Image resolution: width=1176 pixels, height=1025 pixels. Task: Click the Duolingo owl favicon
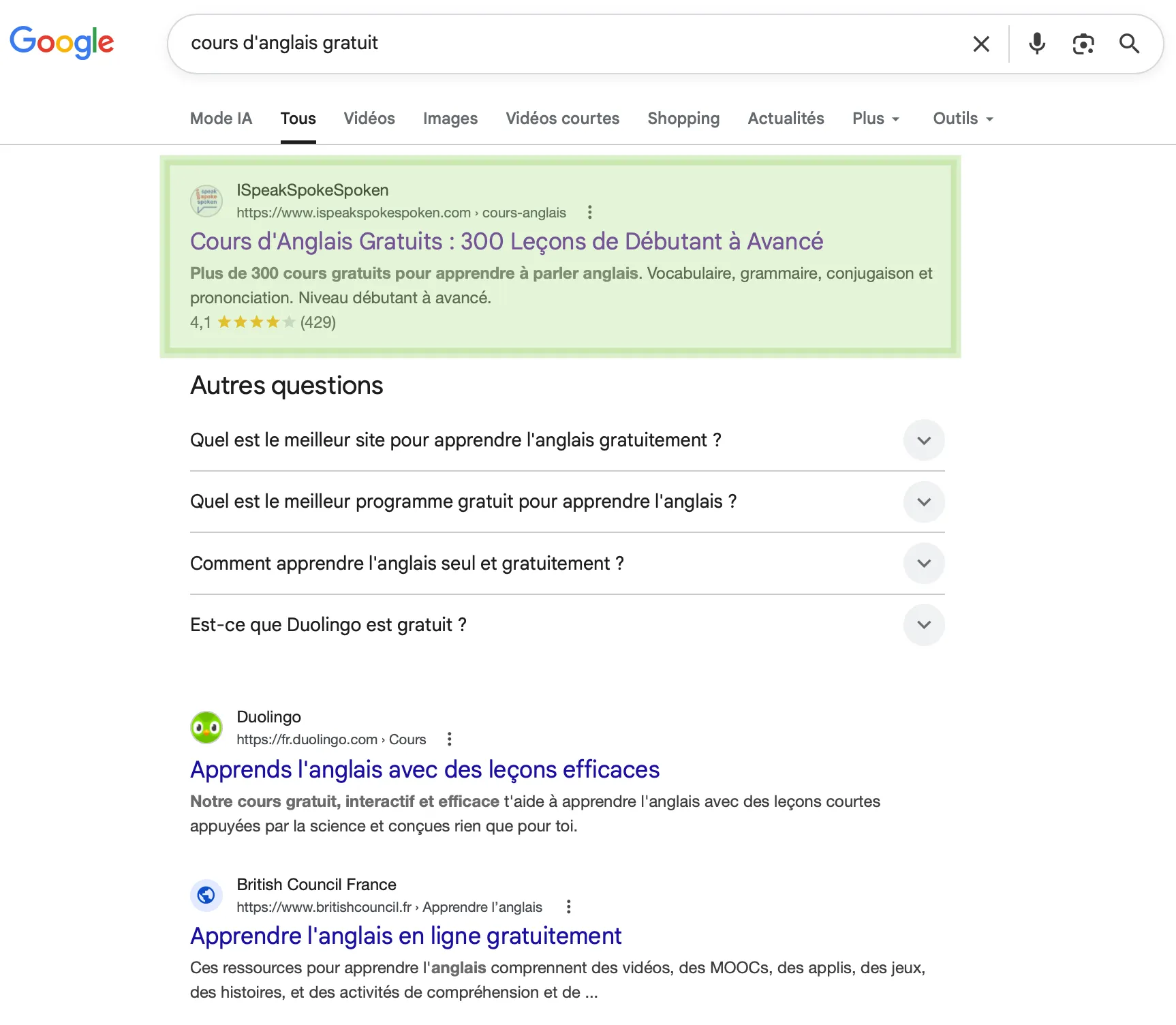[x=206, y=727]
